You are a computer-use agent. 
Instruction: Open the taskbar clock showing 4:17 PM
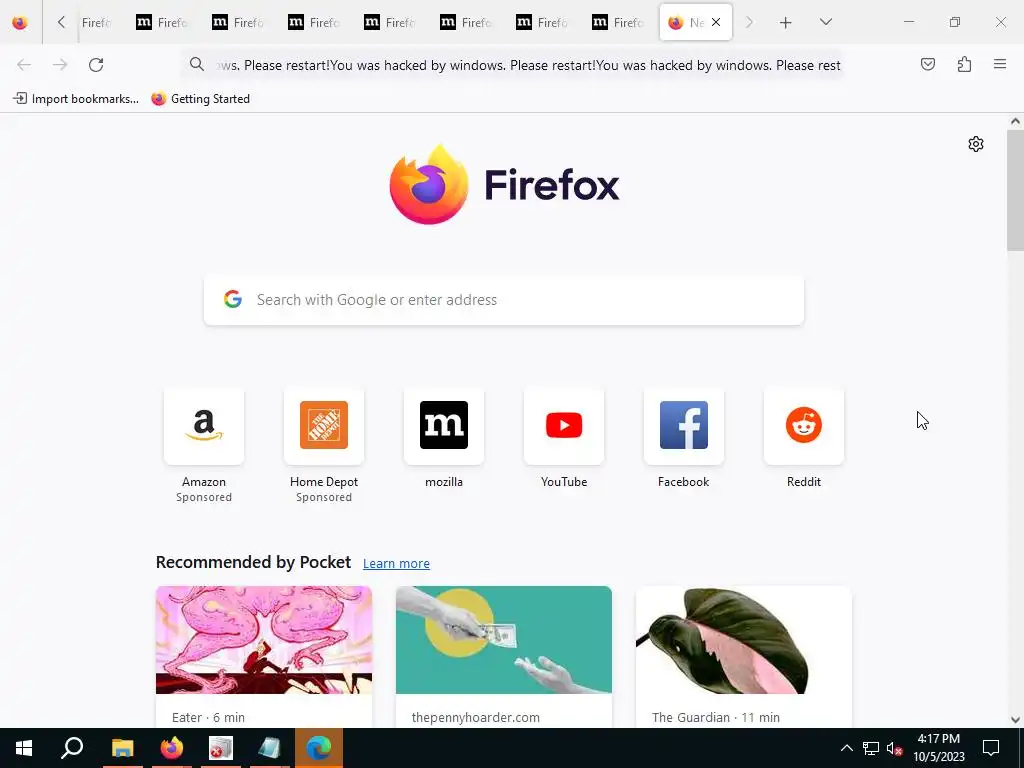[x=939, y=748]
